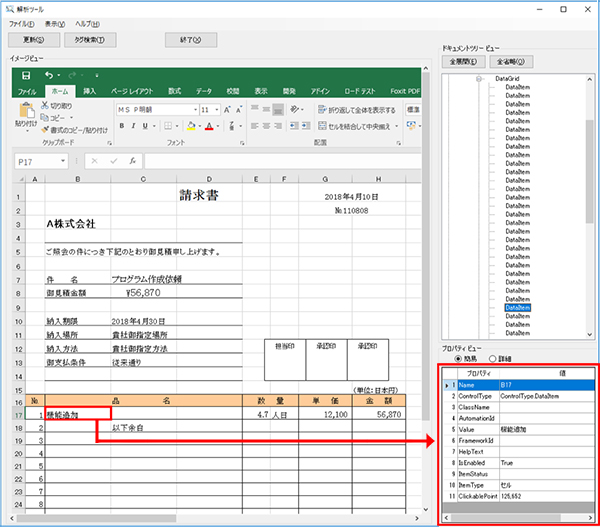
Task: Click wrap text (折り返して全体を表示する)
Action: (357, 110)
